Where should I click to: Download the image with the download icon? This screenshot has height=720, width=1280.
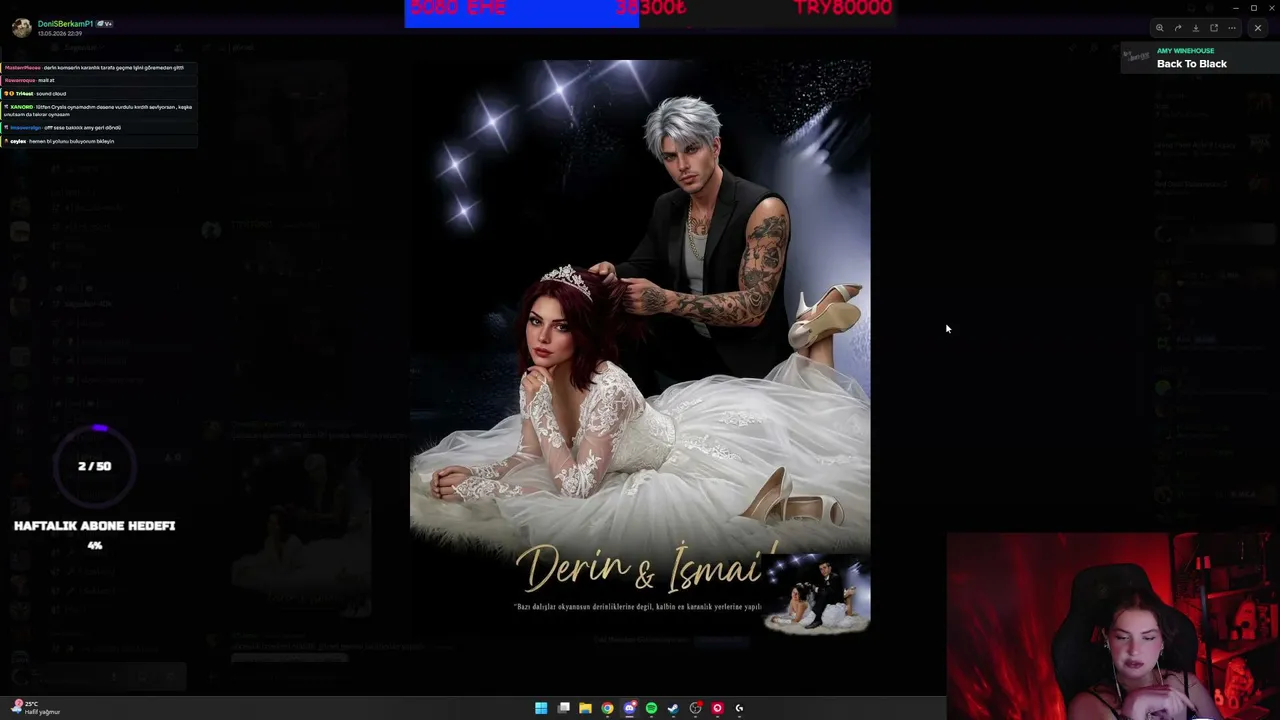(1195, 28)
